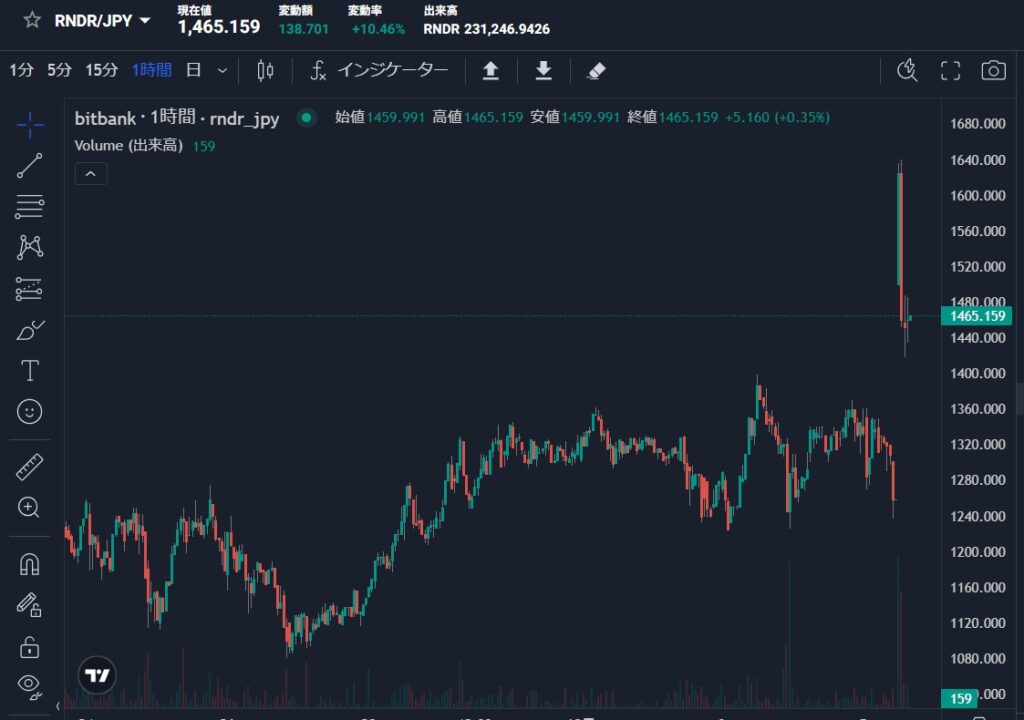Toggle lock all drawing tools
This screenshot has width=1024, height=720.
30,647
